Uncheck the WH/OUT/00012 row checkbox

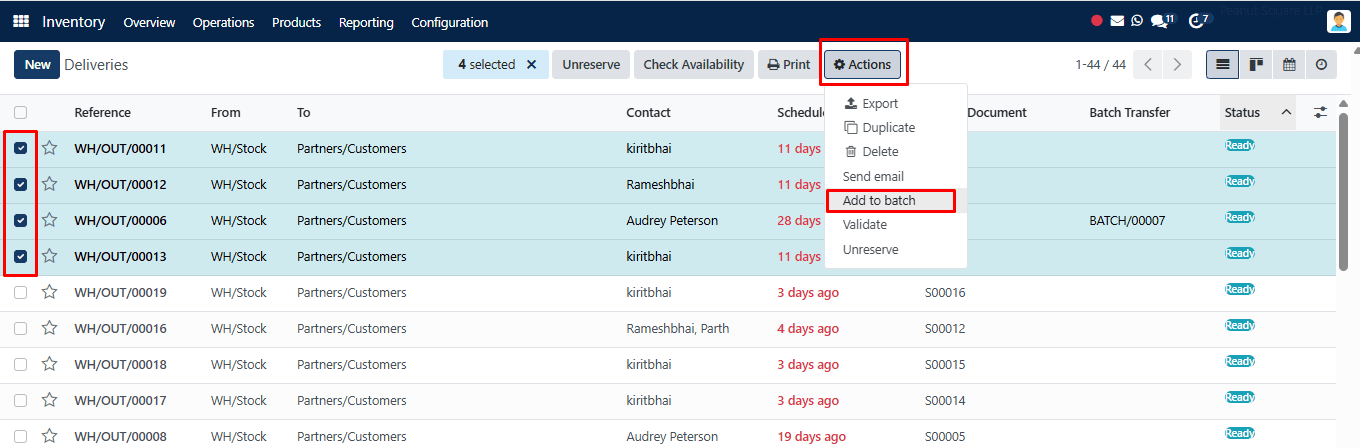21,184
